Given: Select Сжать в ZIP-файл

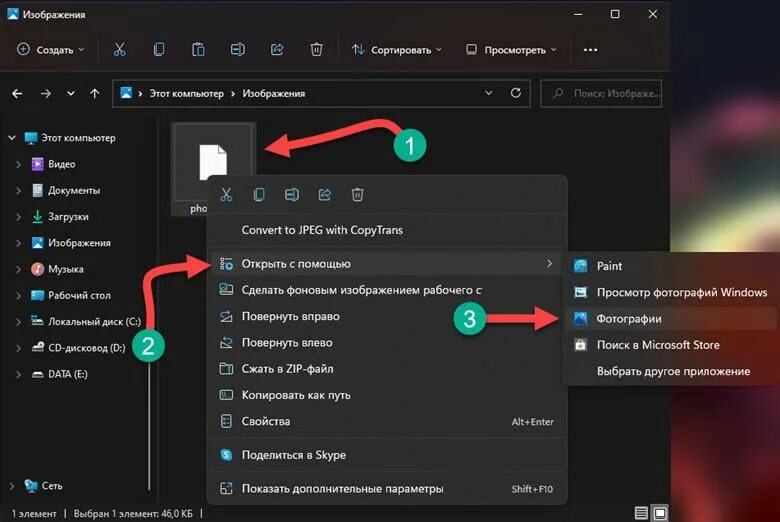Looking at the screenshot, I should point(387,369).
